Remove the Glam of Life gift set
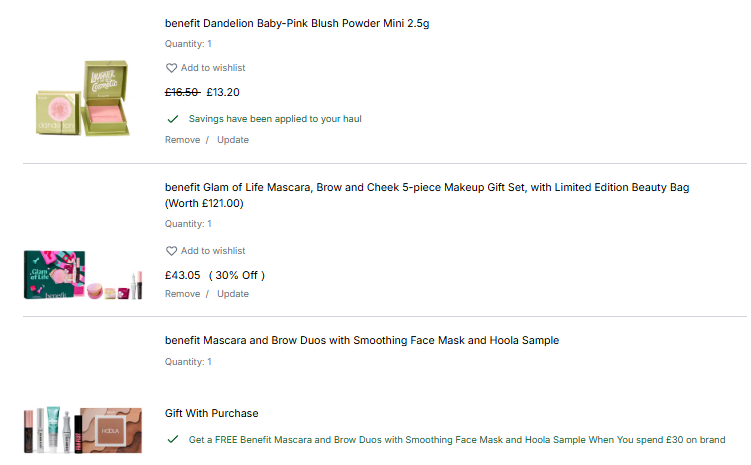The width and height of the screenshot is (751, 465). pyautogui.click(x=183, y=294)
